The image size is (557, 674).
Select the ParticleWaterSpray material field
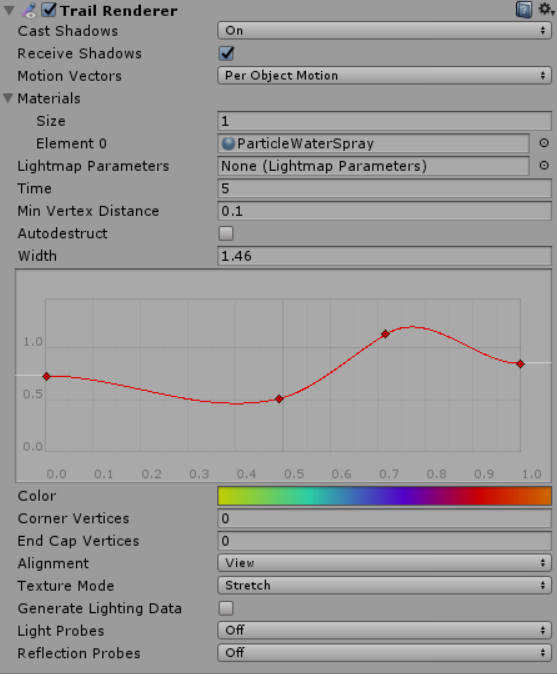pyautogui.click(x=373, y=144)
